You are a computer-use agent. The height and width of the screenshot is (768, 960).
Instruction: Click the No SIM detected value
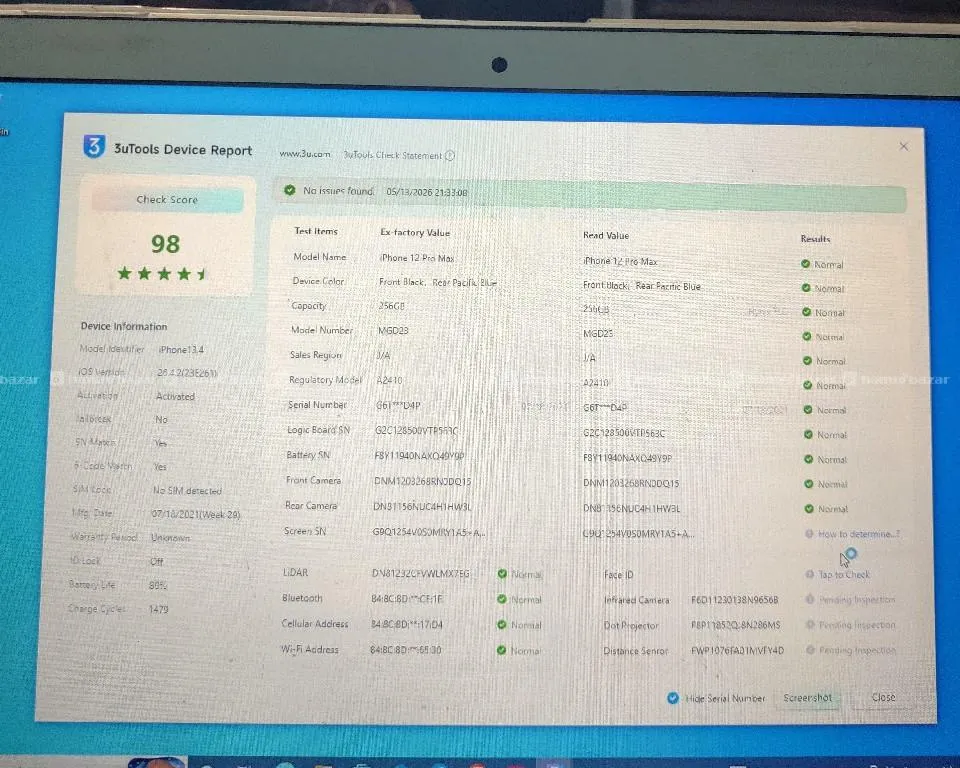click(x=187, y=491)
